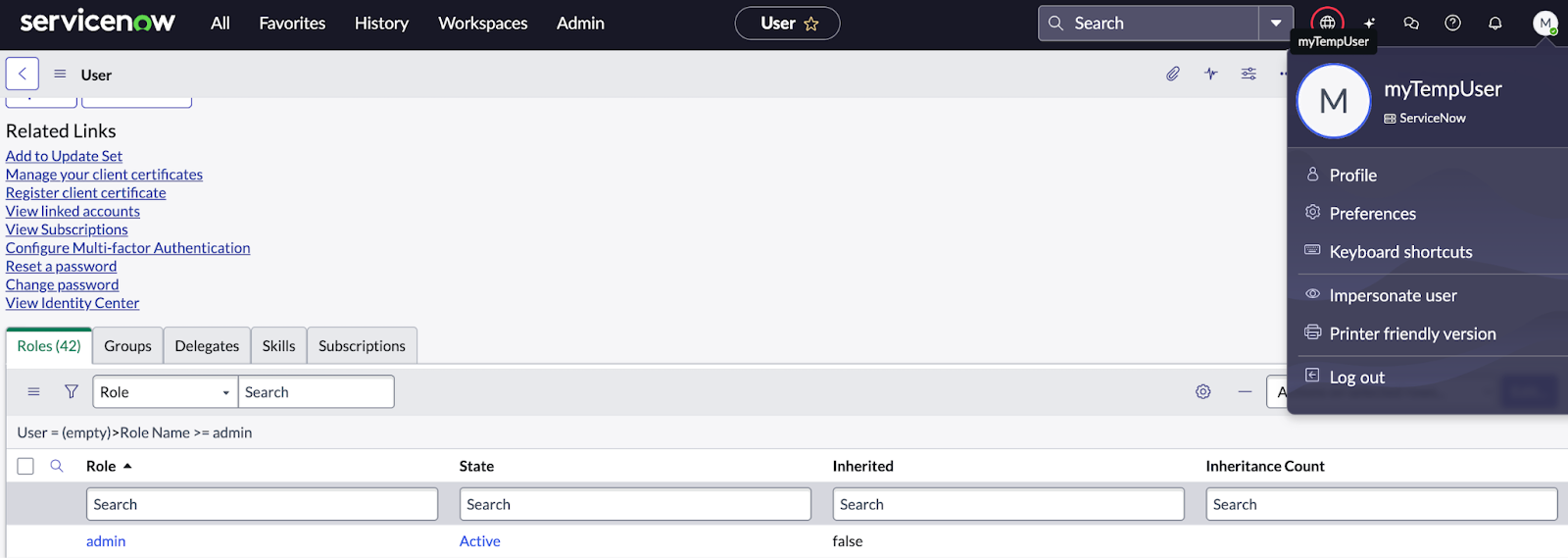Image resolution: width=1568 pixels, height=558 pixels.
Task: Open the roles list hamburger menu icon
Action: (x=33, y=391)
